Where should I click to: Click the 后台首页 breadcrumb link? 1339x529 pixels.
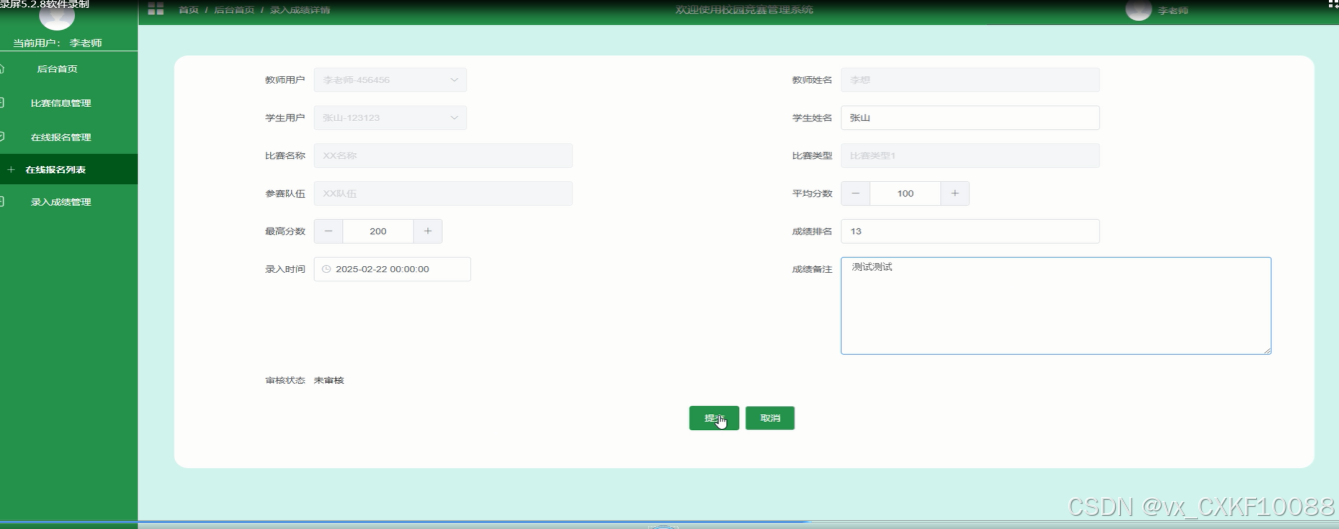234,10
